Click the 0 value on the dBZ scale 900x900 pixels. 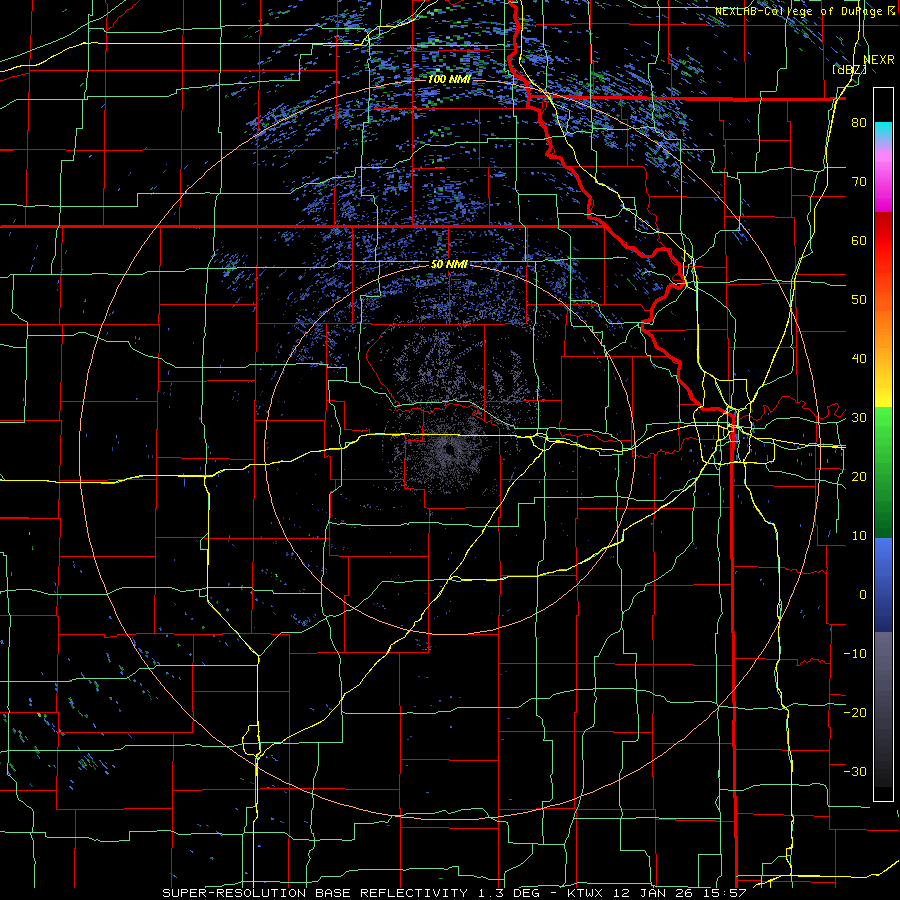[863, 595]
